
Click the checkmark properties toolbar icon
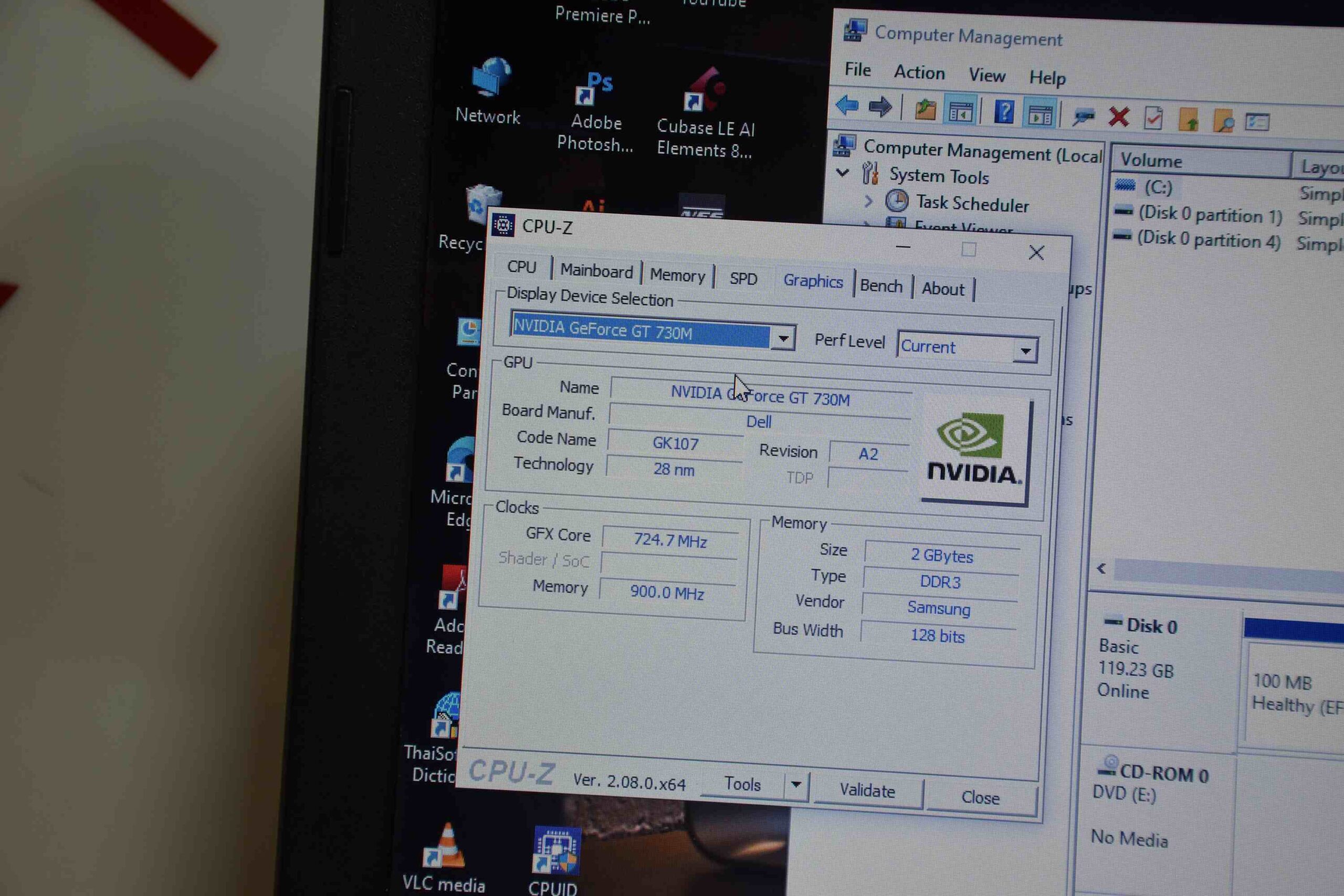pos(1153,118)
